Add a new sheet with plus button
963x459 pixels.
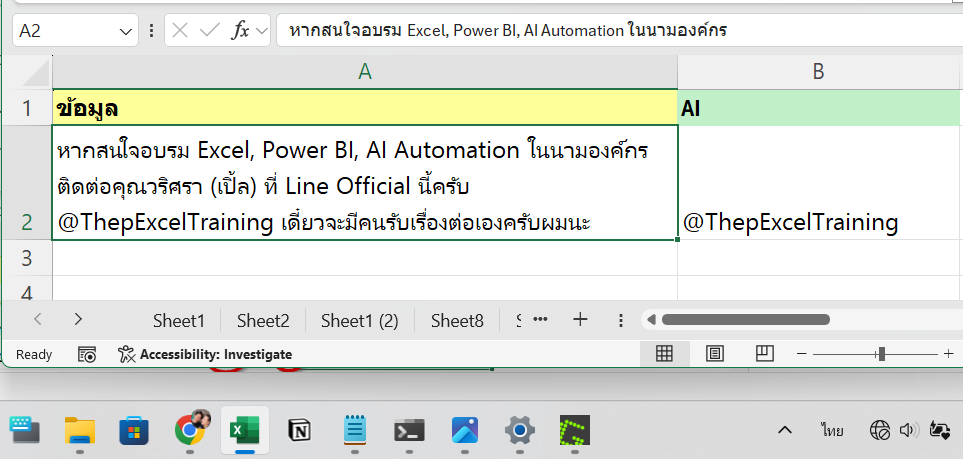tap(580, 320)
